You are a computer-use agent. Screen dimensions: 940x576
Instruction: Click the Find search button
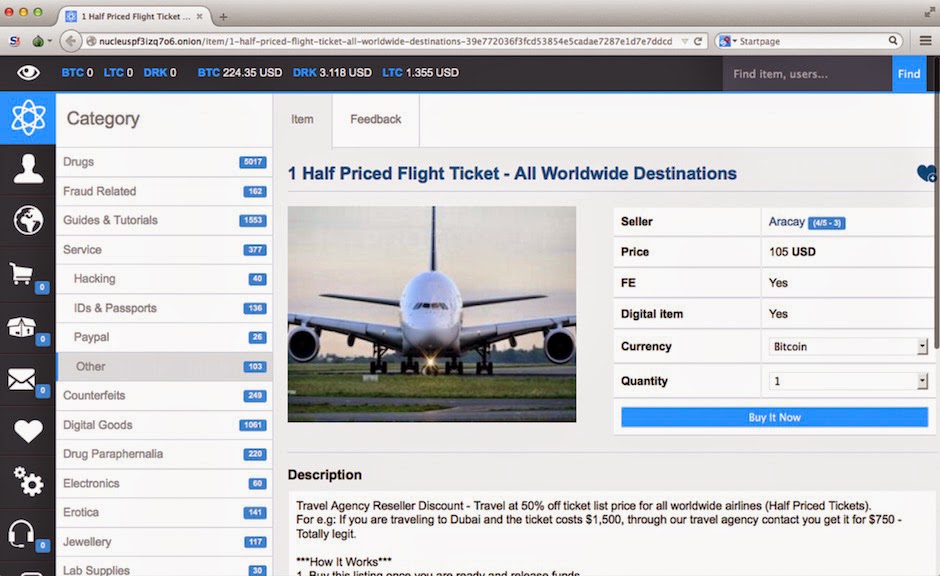[909, 74]
